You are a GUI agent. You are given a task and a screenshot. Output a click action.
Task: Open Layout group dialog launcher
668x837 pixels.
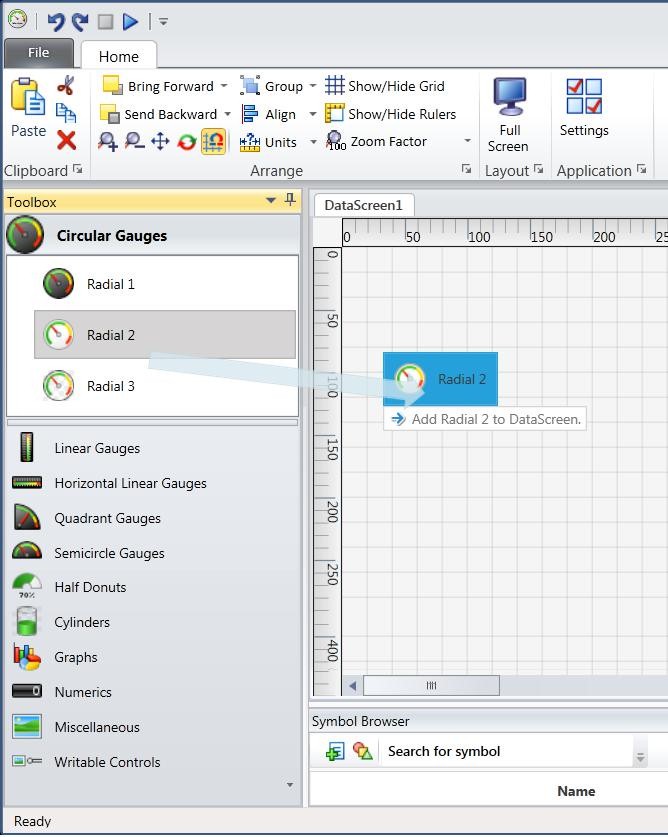click(x=539, y=169)
